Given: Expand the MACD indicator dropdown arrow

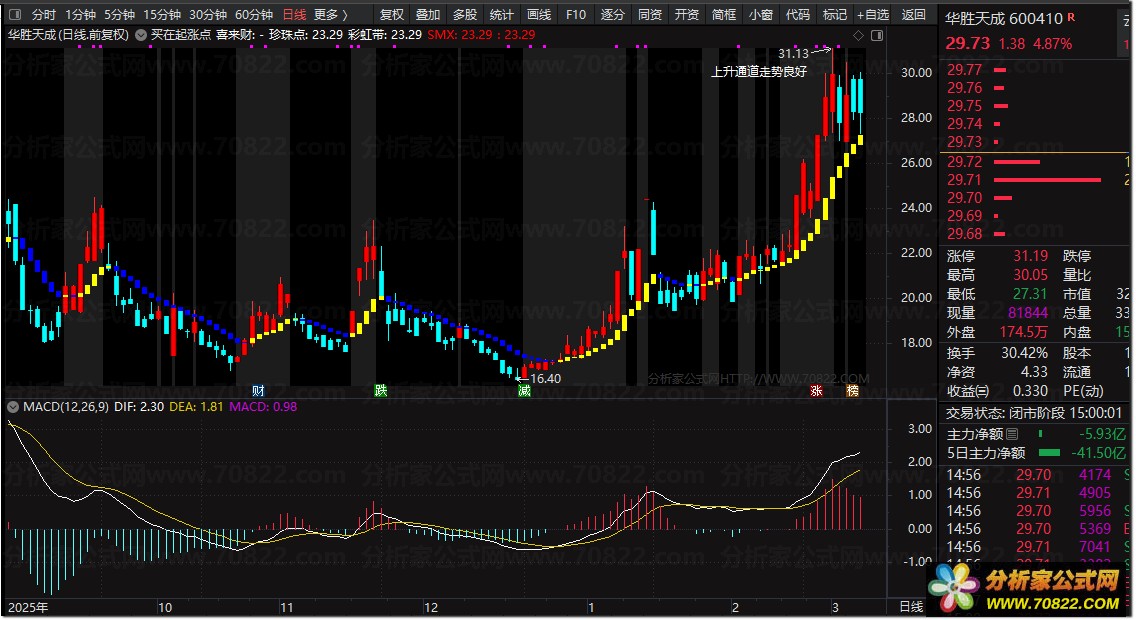Looking at the screenshot, I should (12, 407).
